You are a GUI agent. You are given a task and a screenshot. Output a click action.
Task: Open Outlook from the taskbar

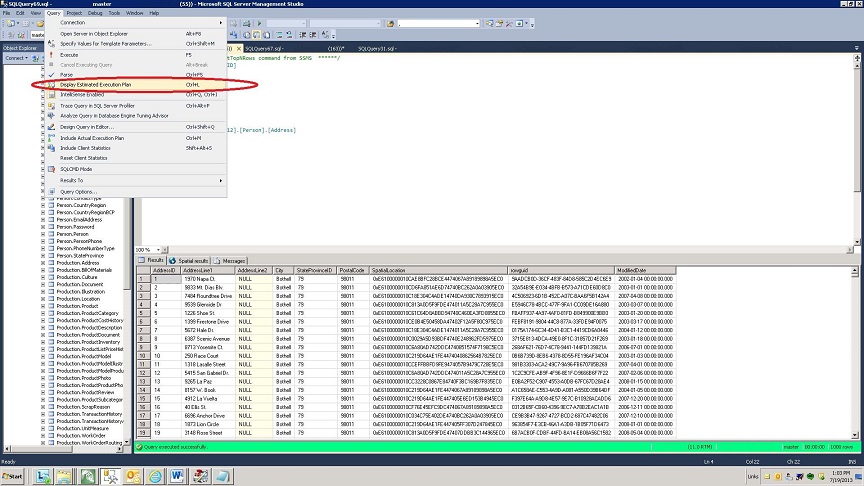point(133,476)
